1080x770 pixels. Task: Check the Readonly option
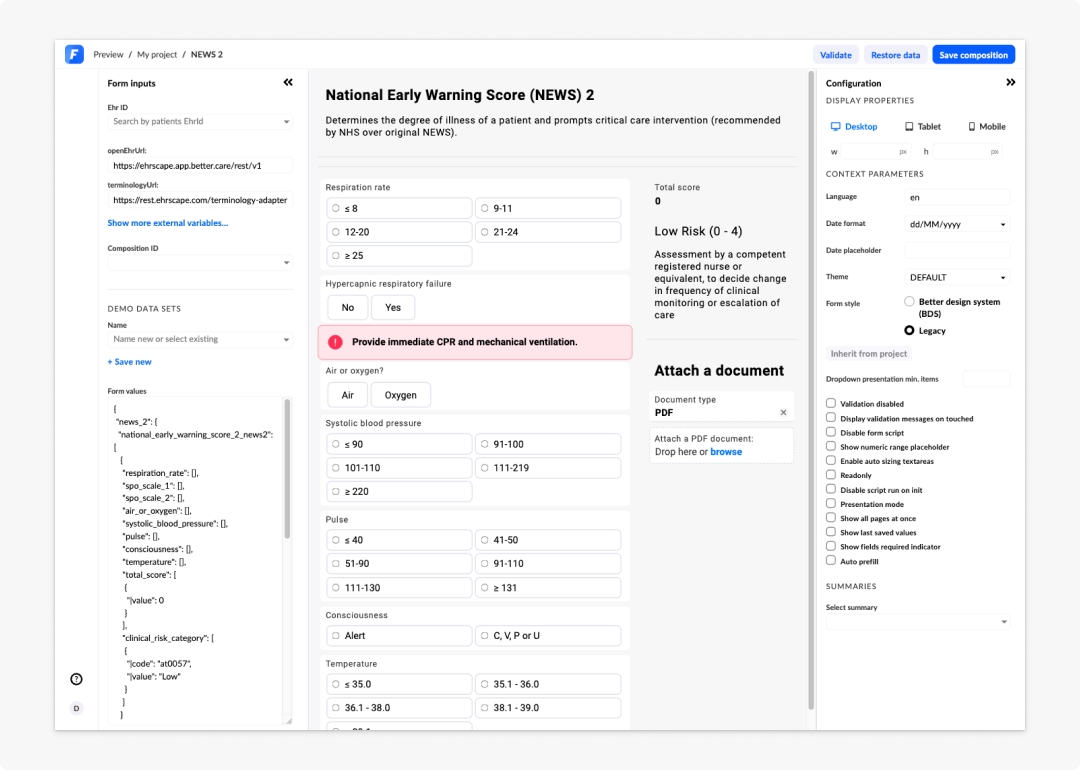[x=831, y=475]
